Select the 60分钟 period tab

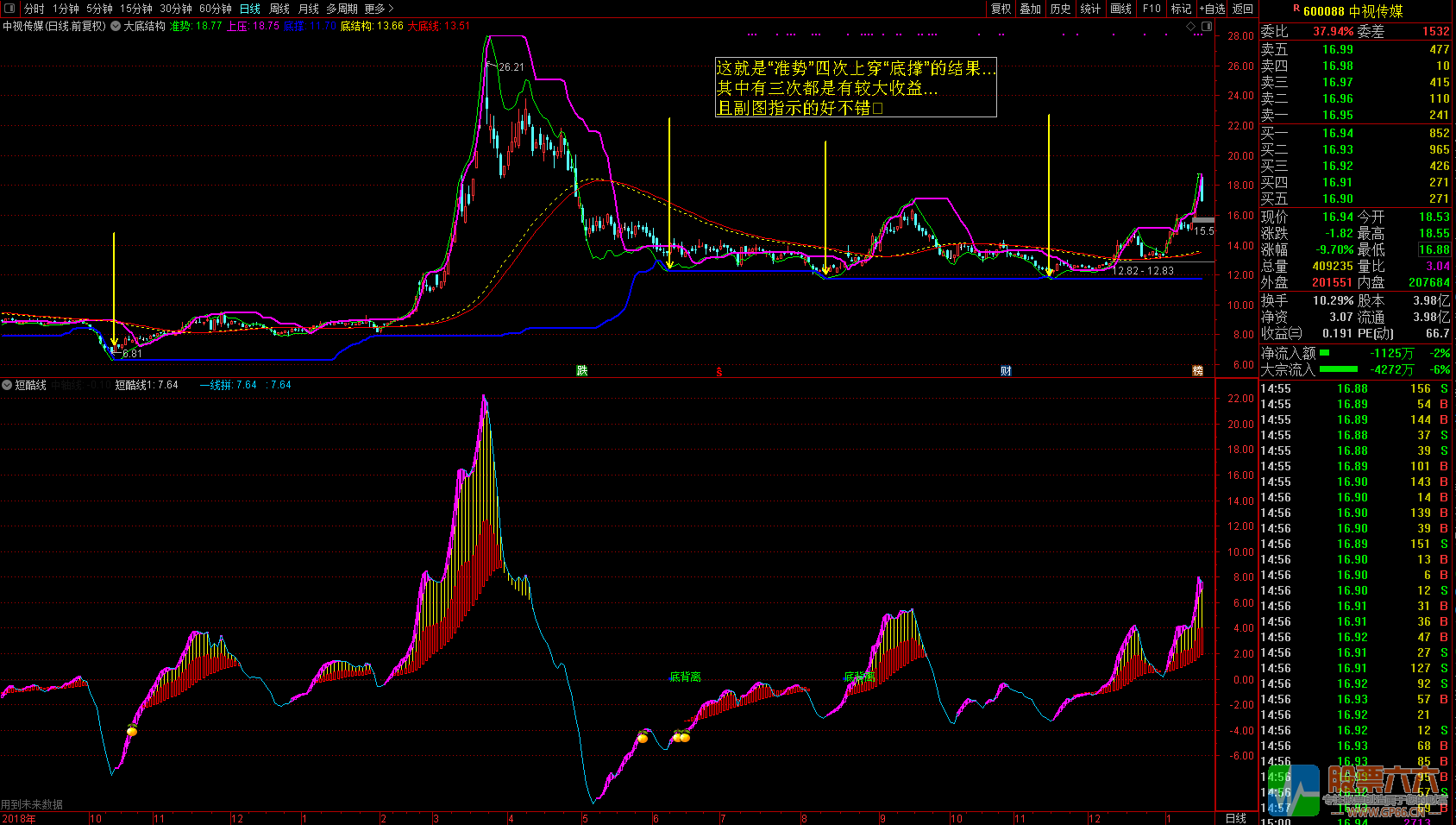point(215,9)
